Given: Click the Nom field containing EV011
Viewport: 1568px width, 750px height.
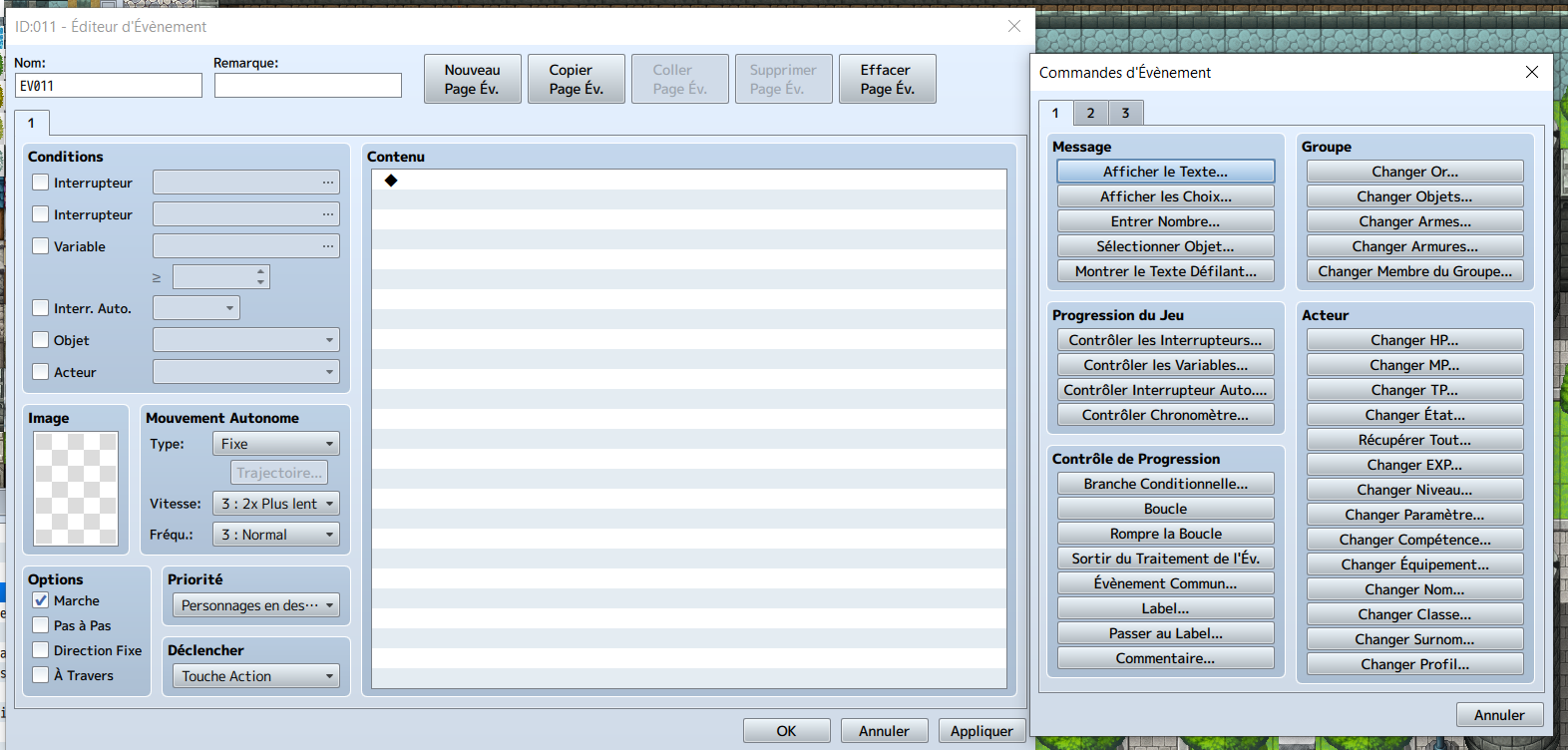Looking at the screenshot, I should 109,86.
